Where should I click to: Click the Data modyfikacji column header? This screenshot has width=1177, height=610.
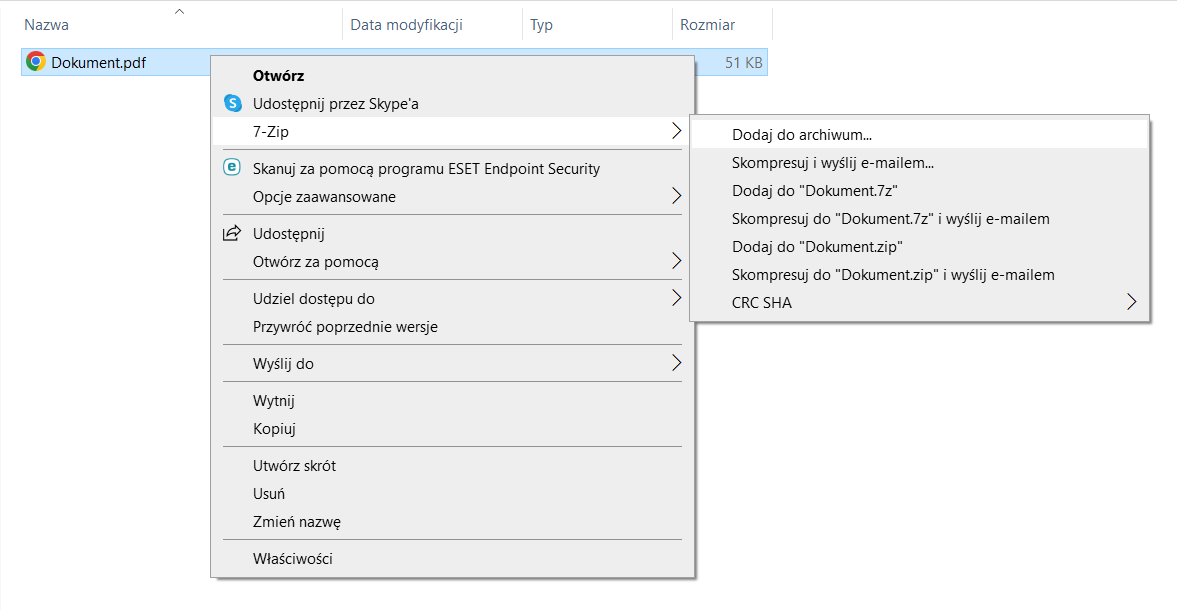(406, 25)
